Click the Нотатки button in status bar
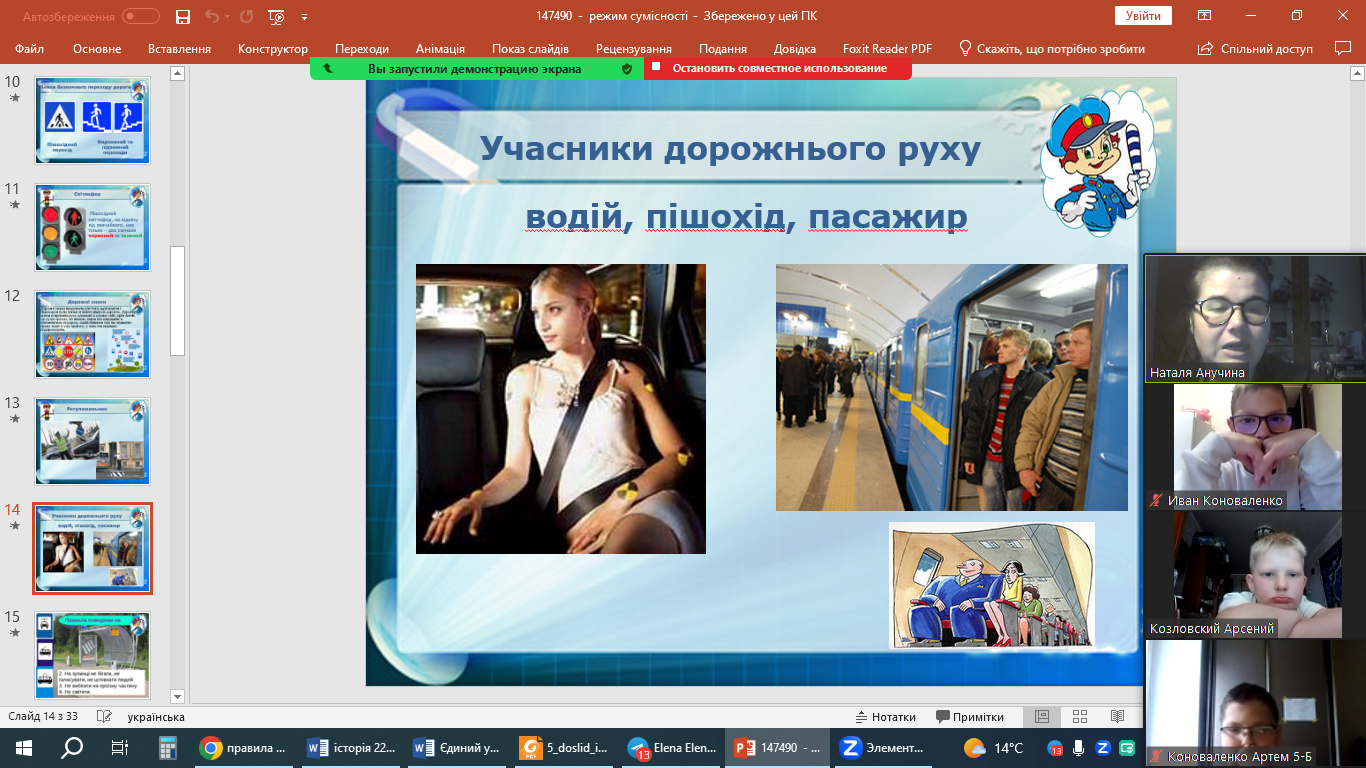This screenshot has height=768, width=1366. 885,717
